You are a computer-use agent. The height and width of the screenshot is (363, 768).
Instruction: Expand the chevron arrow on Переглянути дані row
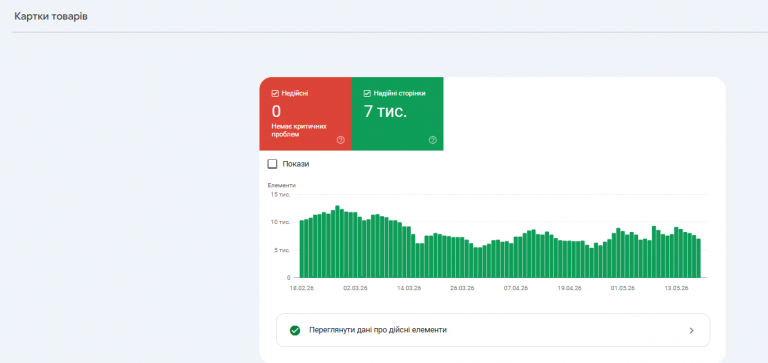[692, 331]
